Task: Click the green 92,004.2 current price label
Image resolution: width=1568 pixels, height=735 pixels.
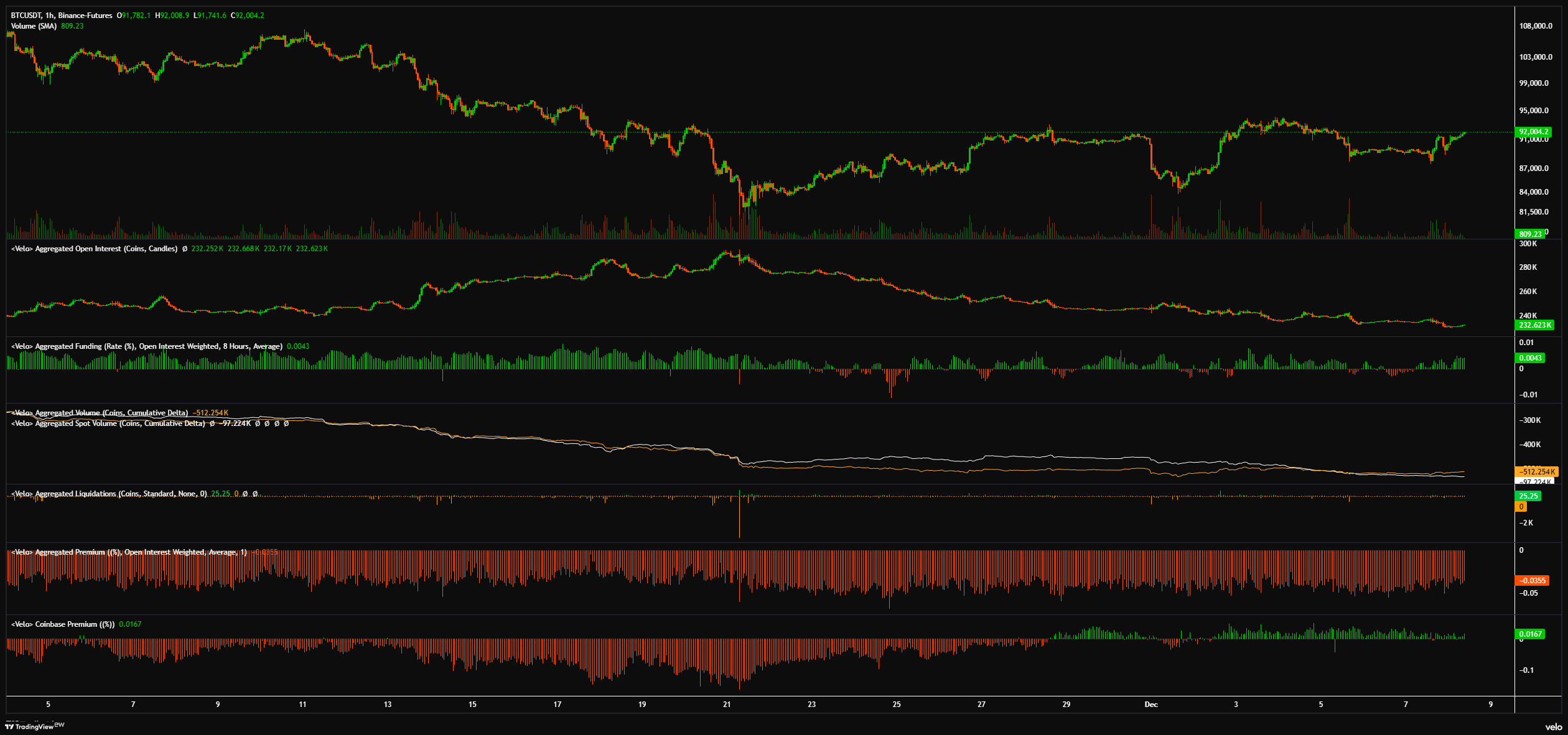Action: tap(1533, 132)
